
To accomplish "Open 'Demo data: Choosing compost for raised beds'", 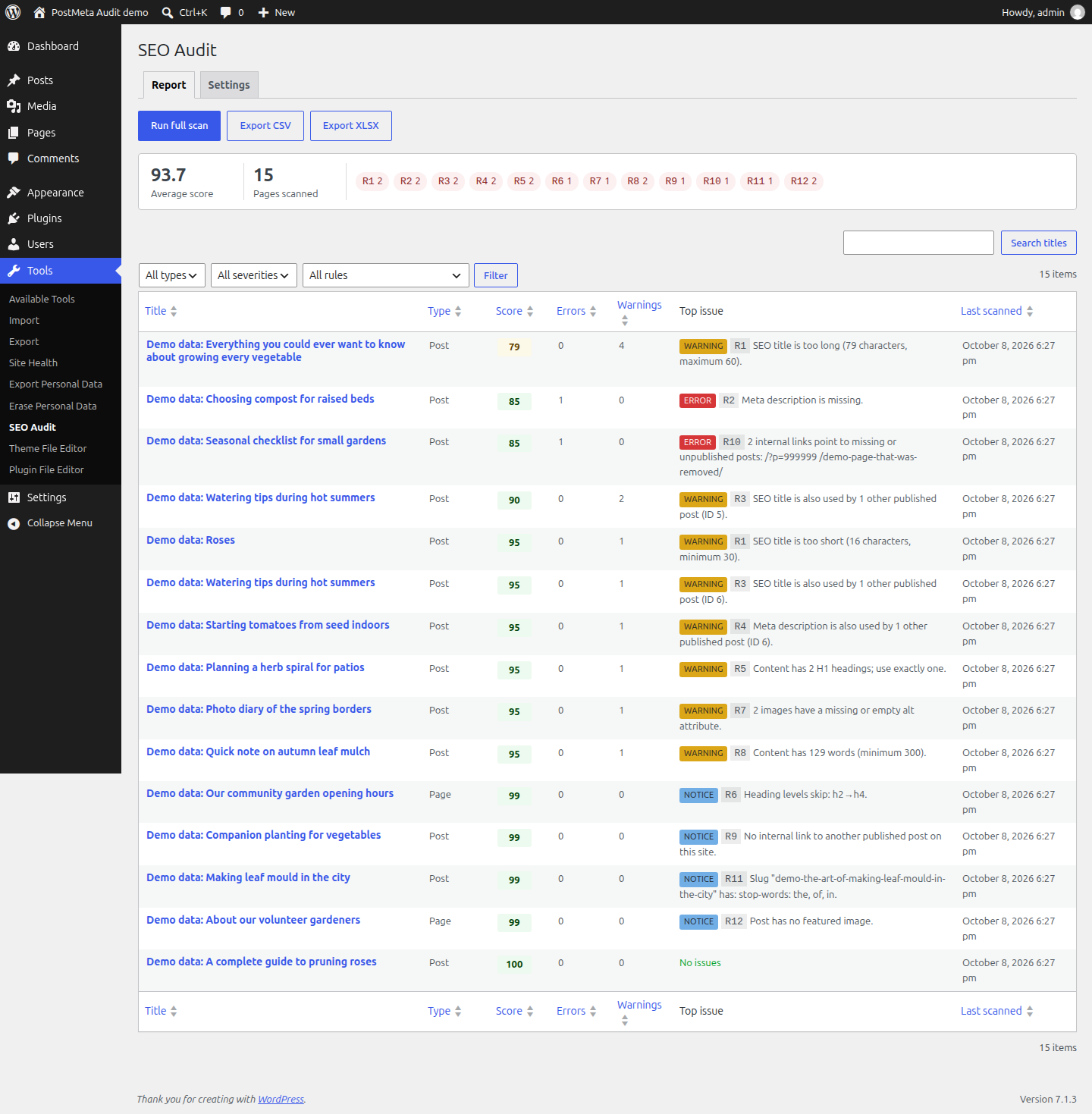I will (x=260, y=399).
